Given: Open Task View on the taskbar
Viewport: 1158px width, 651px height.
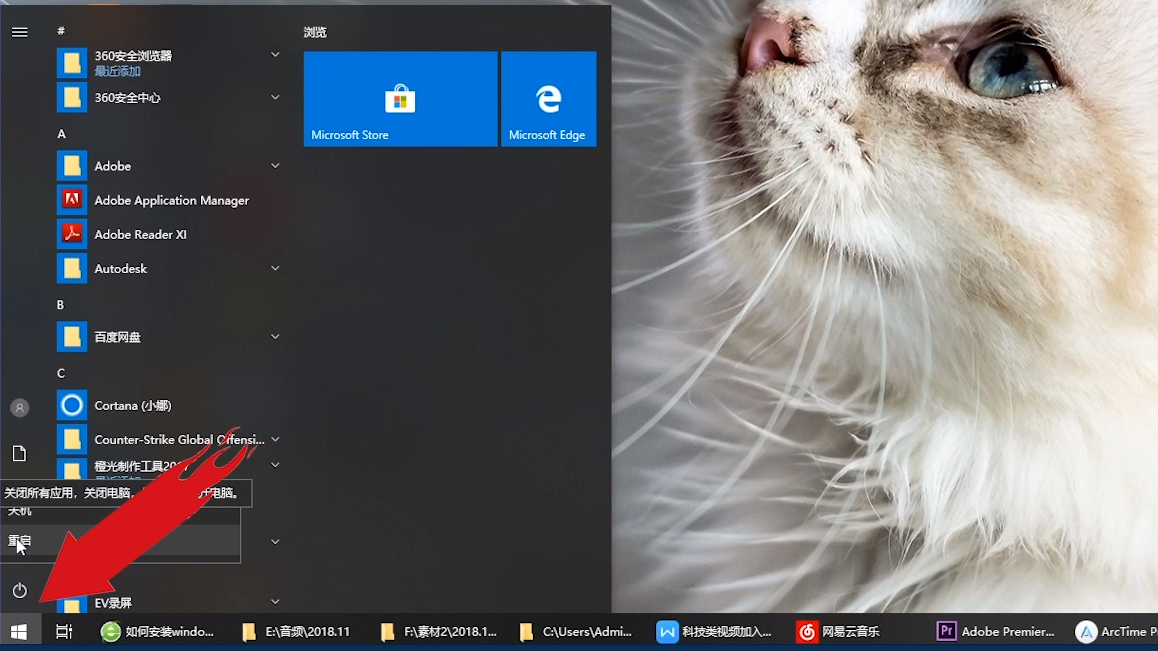Looking at the screenshot, I should [64, 632].
